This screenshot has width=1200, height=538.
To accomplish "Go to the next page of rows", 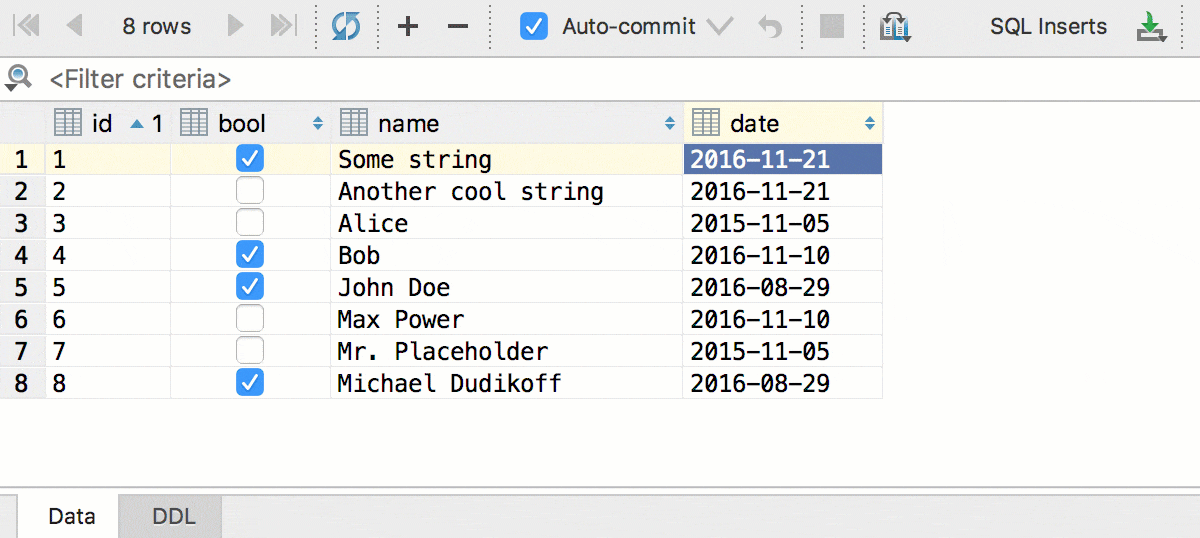I will coord(236,27).
